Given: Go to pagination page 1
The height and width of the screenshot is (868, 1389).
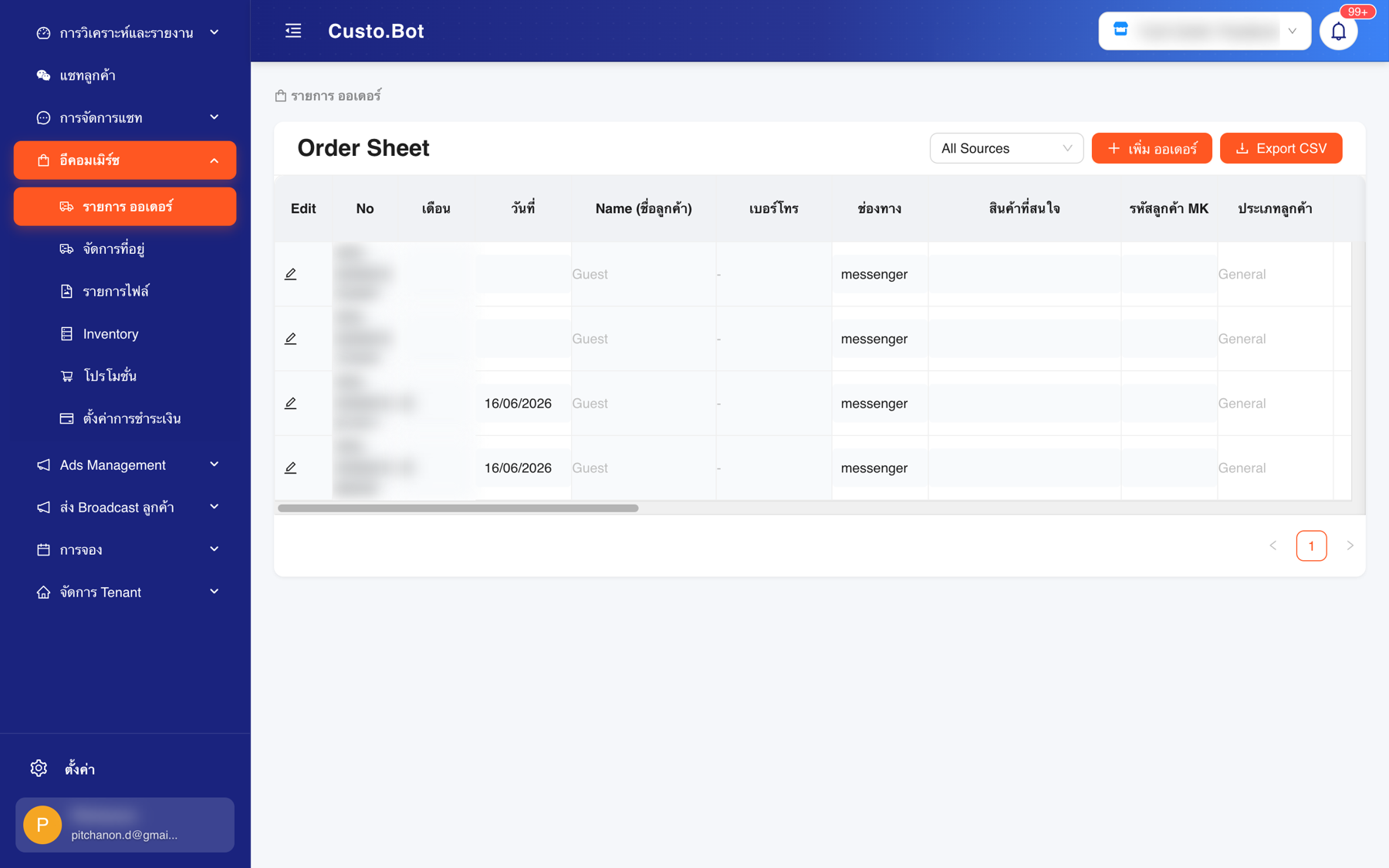Looking at the screenshot, I should coord(1311,545).
